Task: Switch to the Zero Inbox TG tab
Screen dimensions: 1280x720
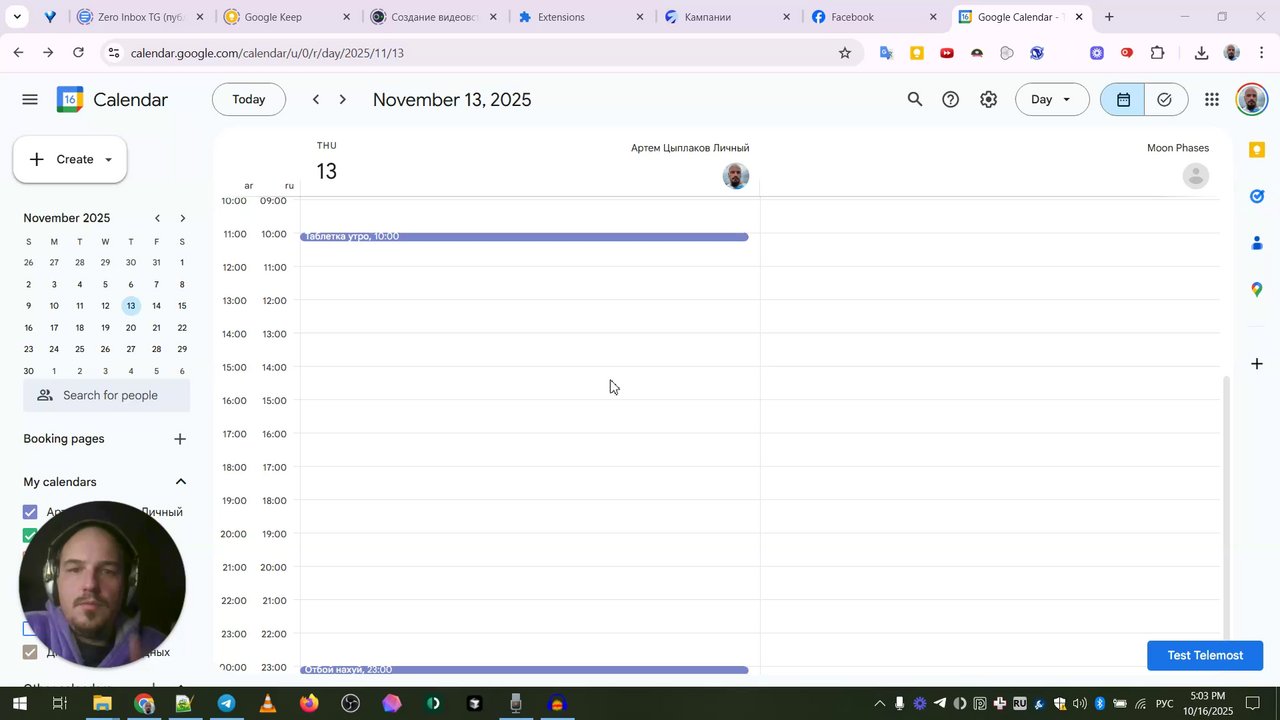Action: 140,17
